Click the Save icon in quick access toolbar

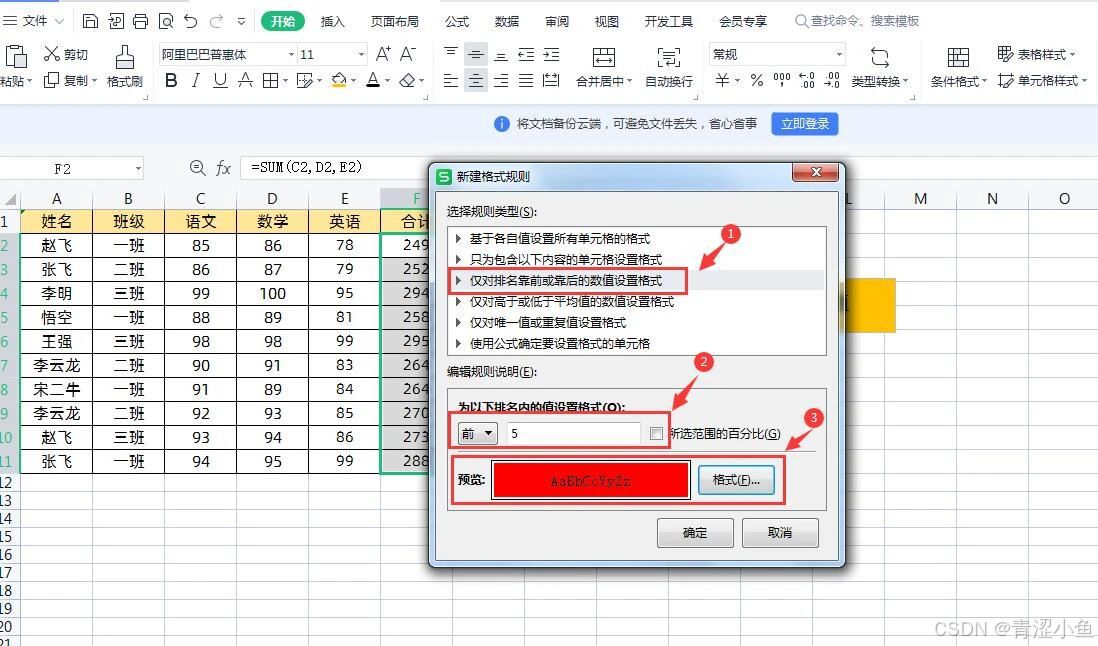pyautogui.click(x=90, y=21)
